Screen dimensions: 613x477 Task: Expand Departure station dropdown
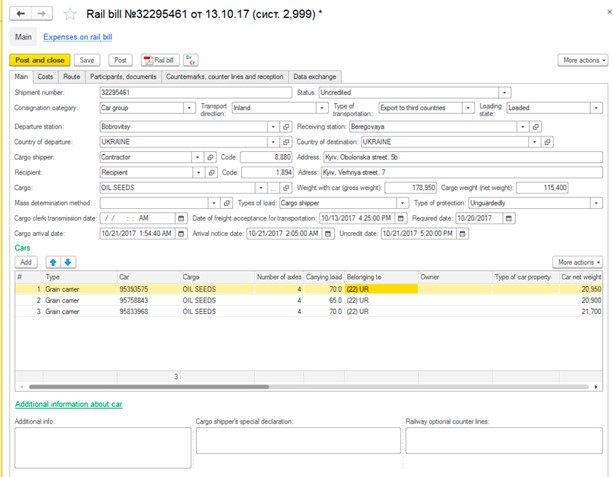coord(273,127)
